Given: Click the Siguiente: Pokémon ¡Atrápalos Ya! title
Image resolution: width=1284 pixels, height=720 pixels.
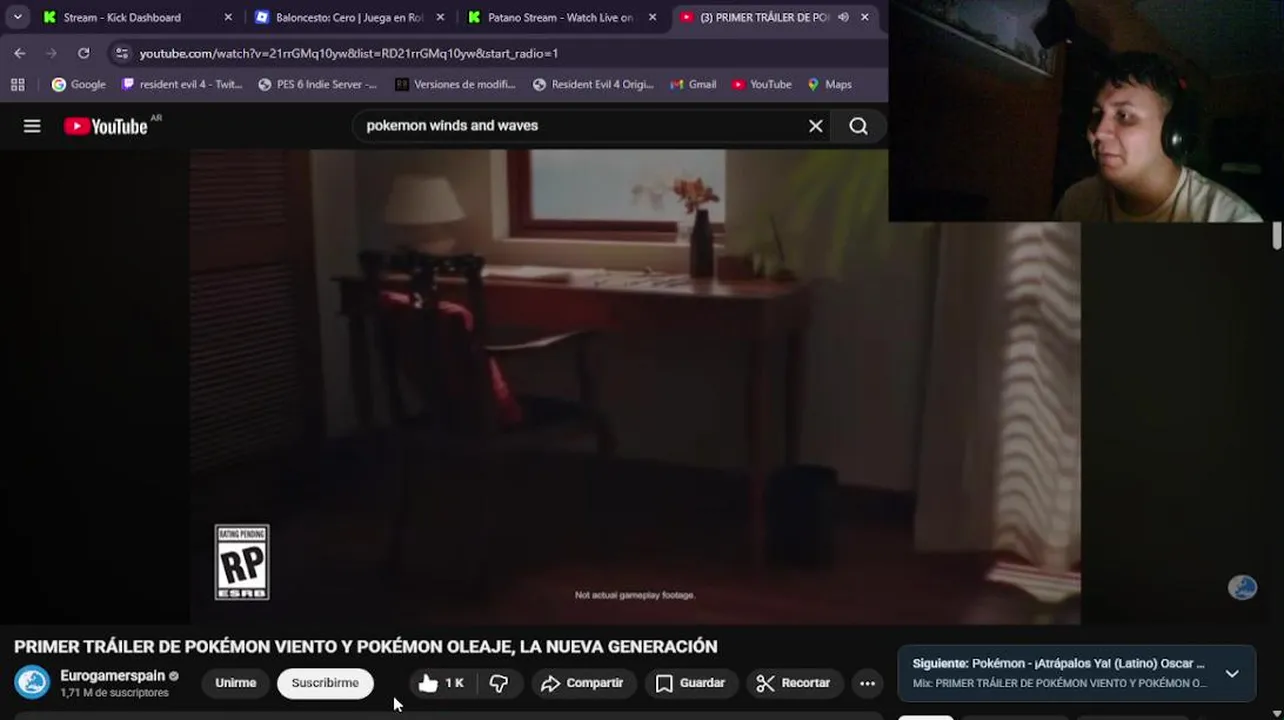Looking at the screenshot, I should click(x=1058, y=663).
